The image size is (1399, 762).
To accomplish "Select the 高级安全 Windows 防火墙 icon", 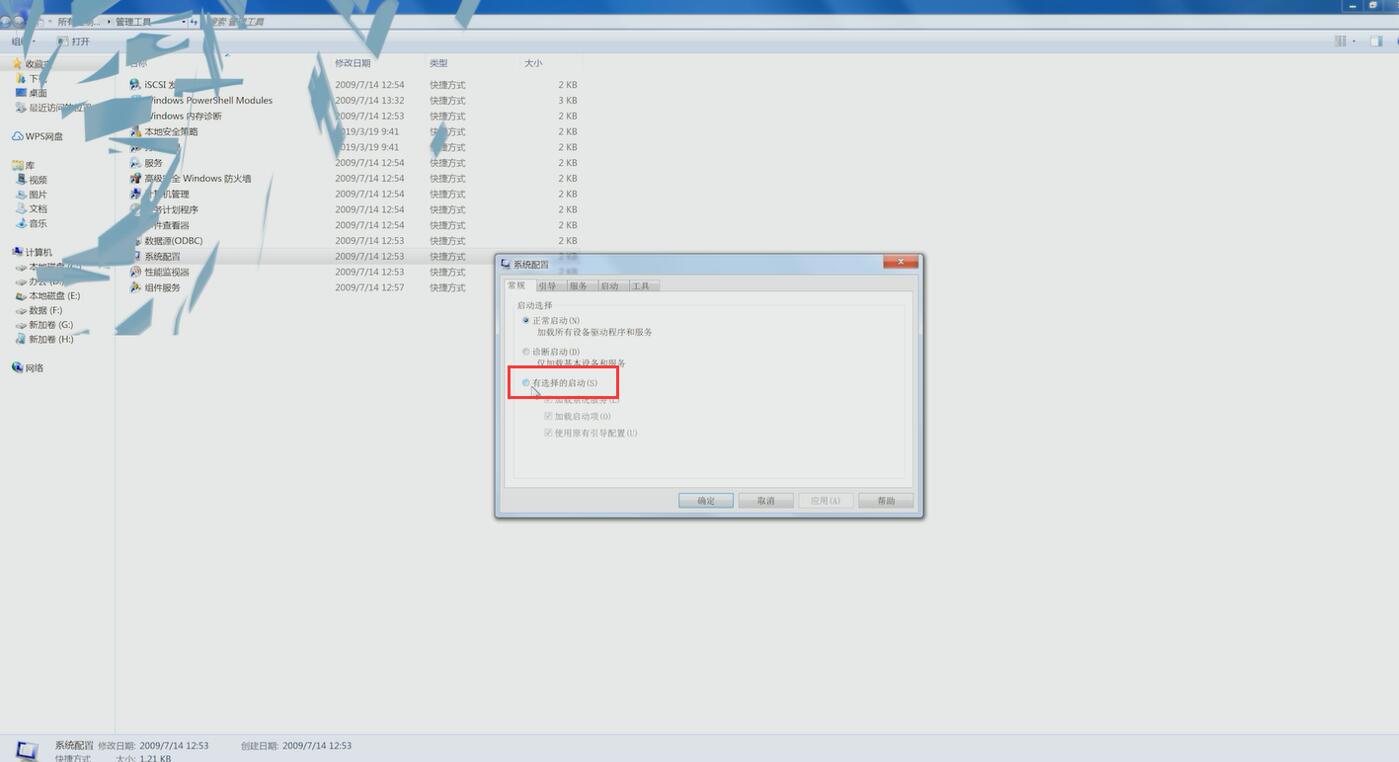I will click(x=136, y=179).
